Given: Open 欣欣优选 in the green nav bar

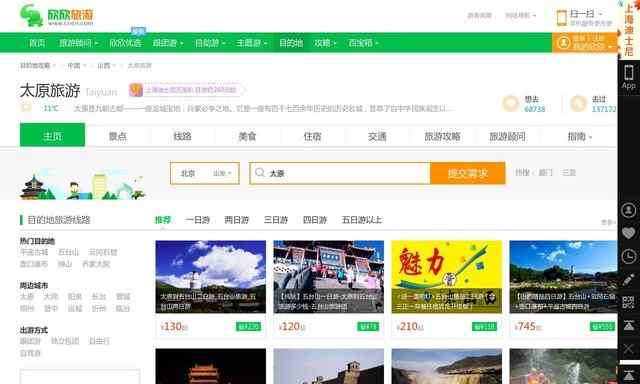Looking at the screenshot, I should coord(125,43).
